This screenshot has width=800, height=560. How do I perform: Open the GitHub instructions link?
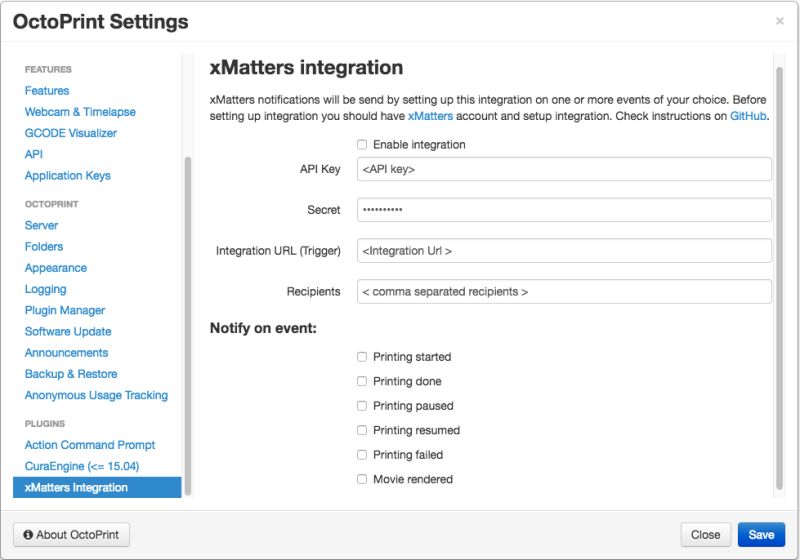[748, 116]
